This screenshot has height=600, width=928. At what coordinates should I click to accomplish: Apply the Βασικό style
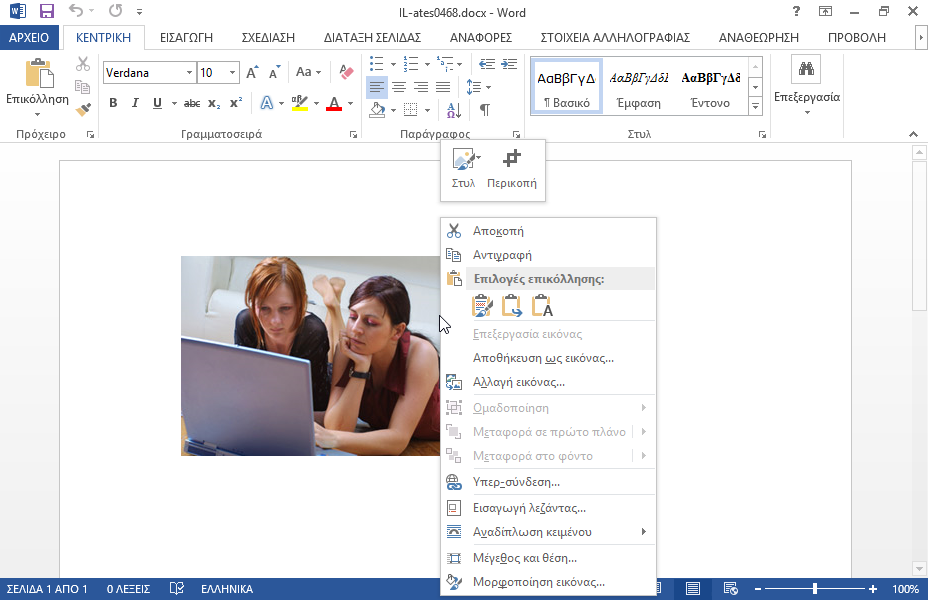[x=566, y=86]
